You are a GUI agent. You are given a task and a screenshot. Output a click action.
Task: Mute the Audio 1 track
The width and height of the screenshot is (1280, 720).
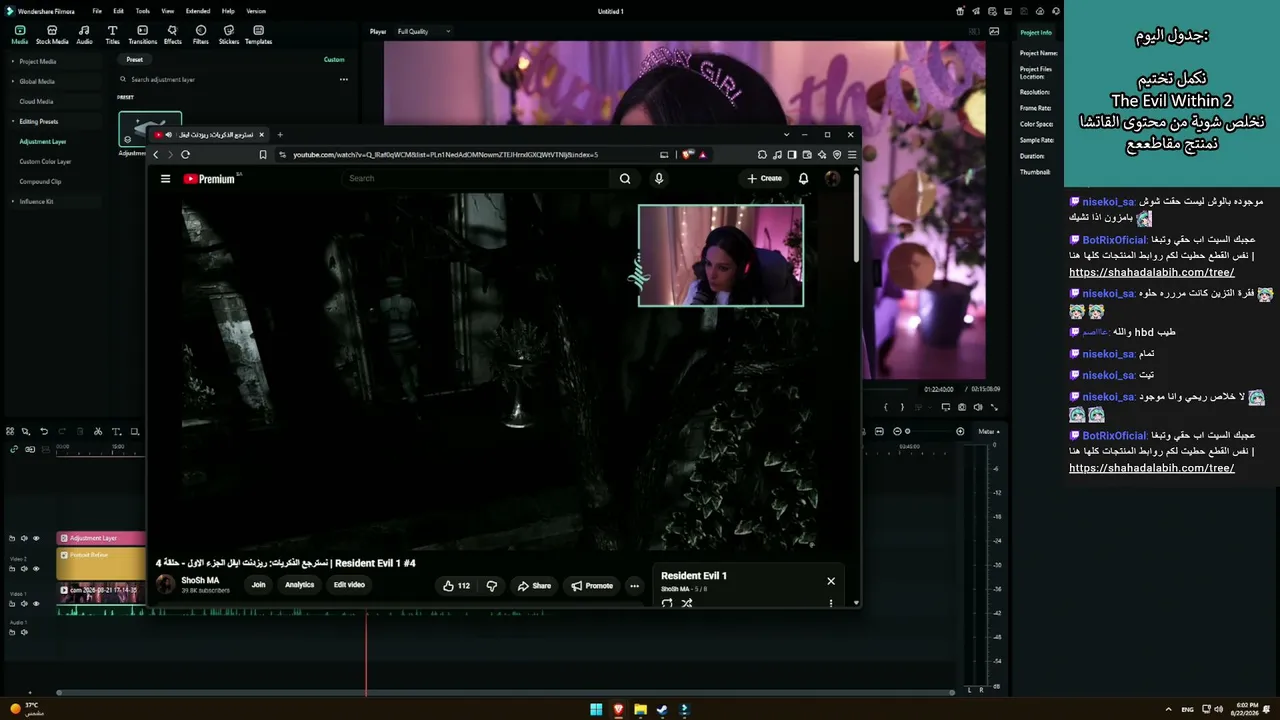pyautogui.click(x=24, y=632)
